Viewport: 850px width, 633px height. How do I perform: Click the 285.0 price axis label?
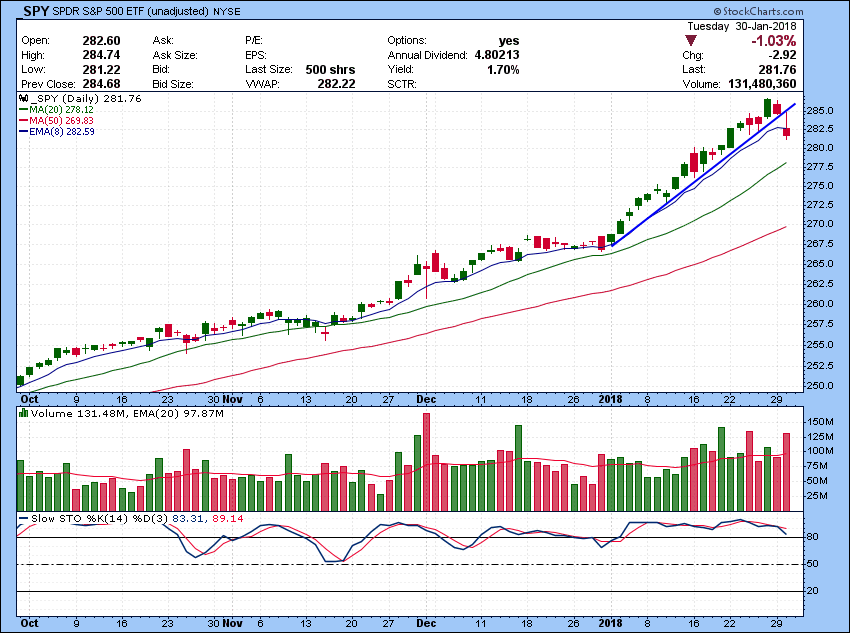[820, 111]
